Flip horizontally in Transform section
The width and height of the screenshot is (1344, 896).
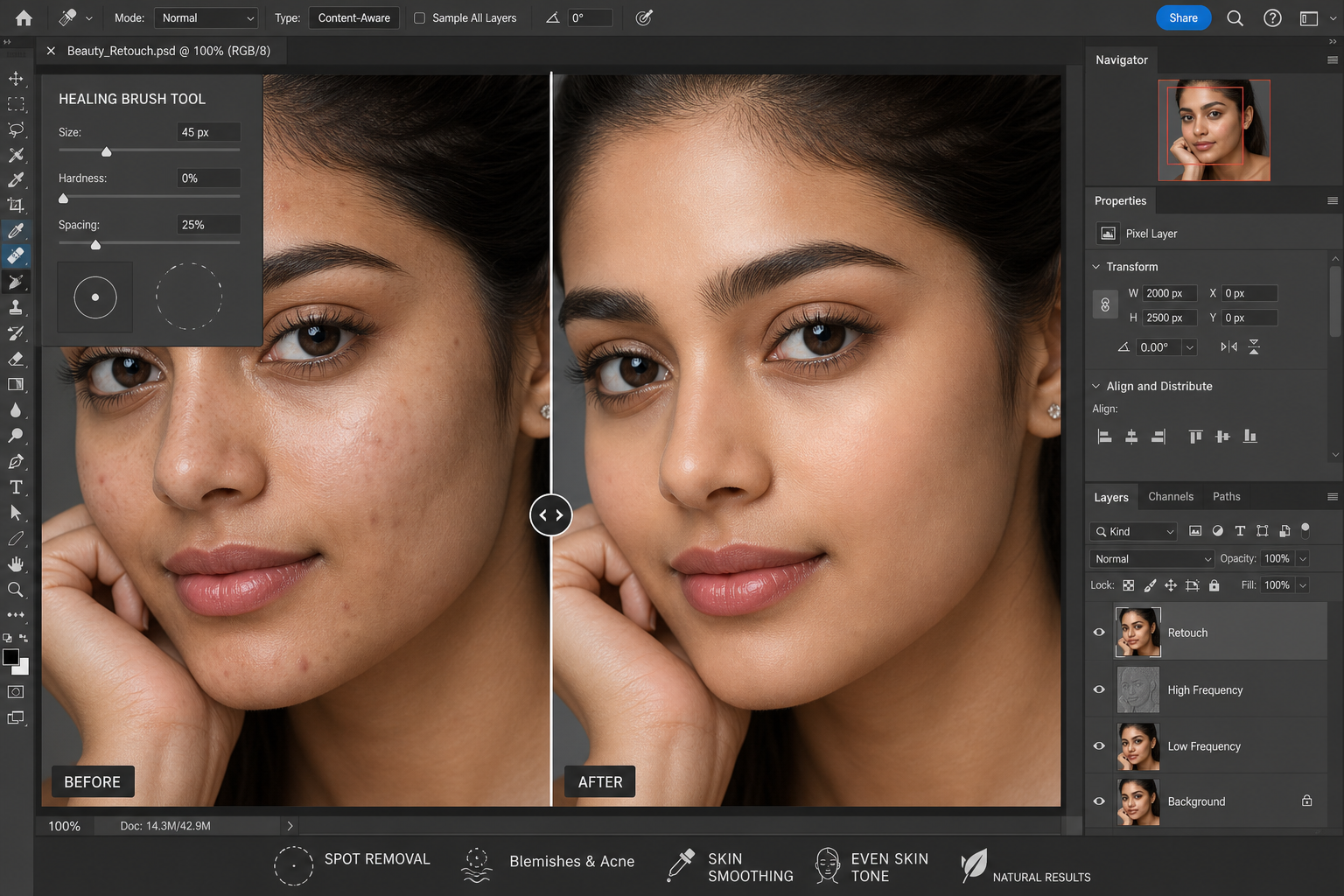click(1228, 347)
